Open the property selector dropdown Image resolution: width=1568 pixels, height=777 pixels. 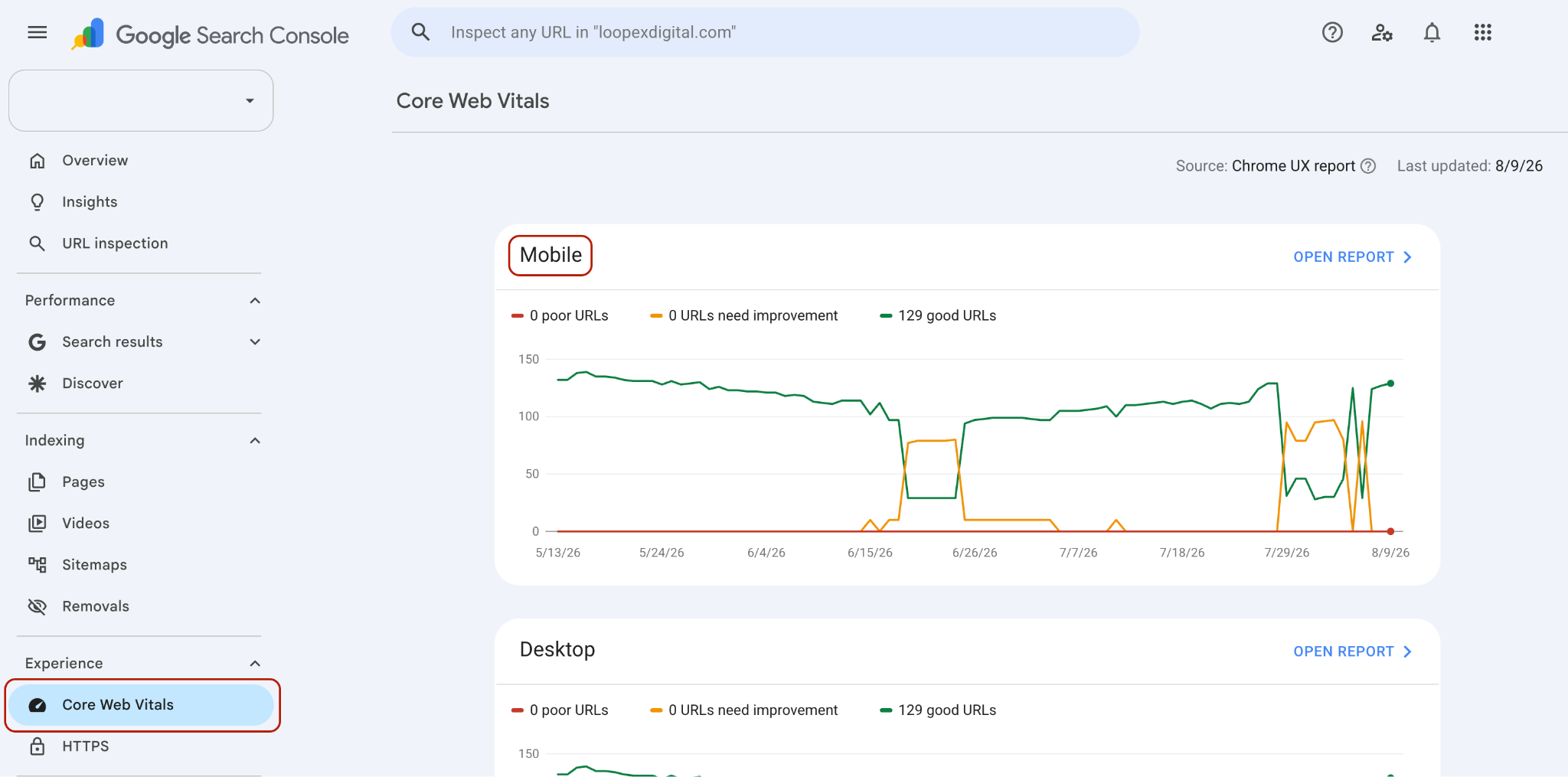tap(141, 100)
